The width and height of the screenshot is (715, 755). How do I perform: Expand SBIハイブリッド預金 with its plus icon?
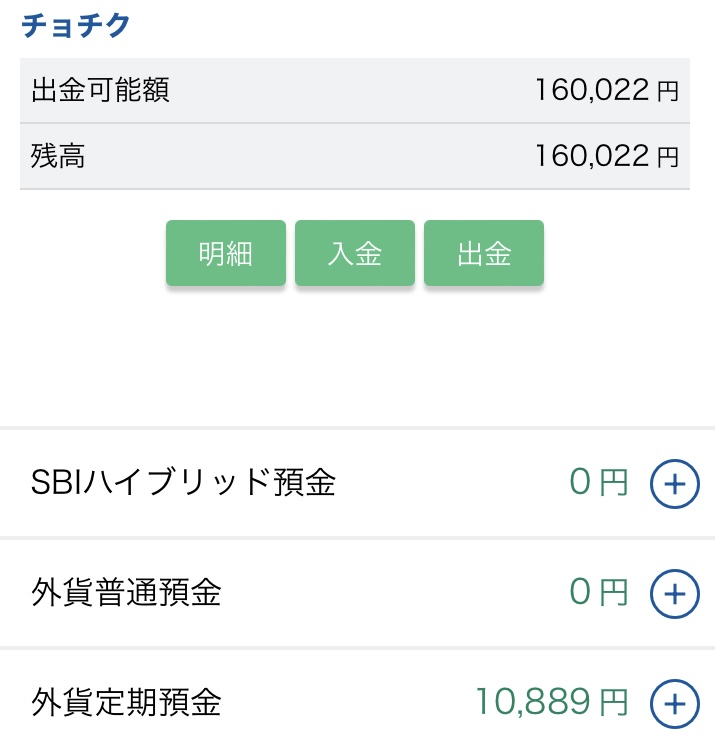tap(675, 484)
